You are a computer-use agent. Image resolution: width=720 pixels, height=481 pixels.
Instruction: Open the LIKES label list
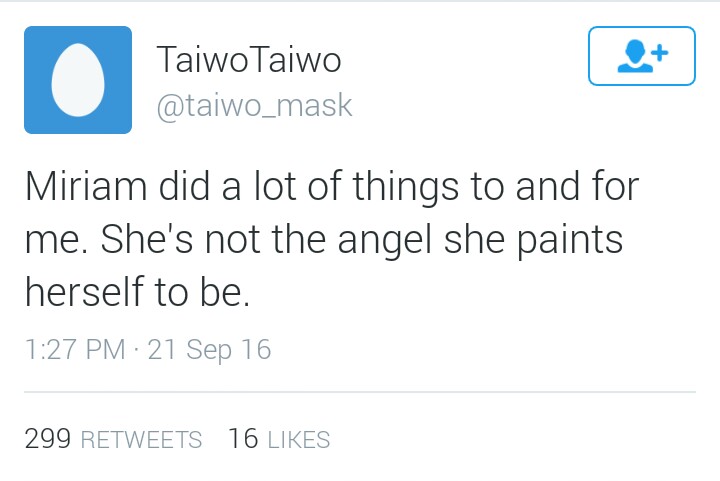(299, 440)
